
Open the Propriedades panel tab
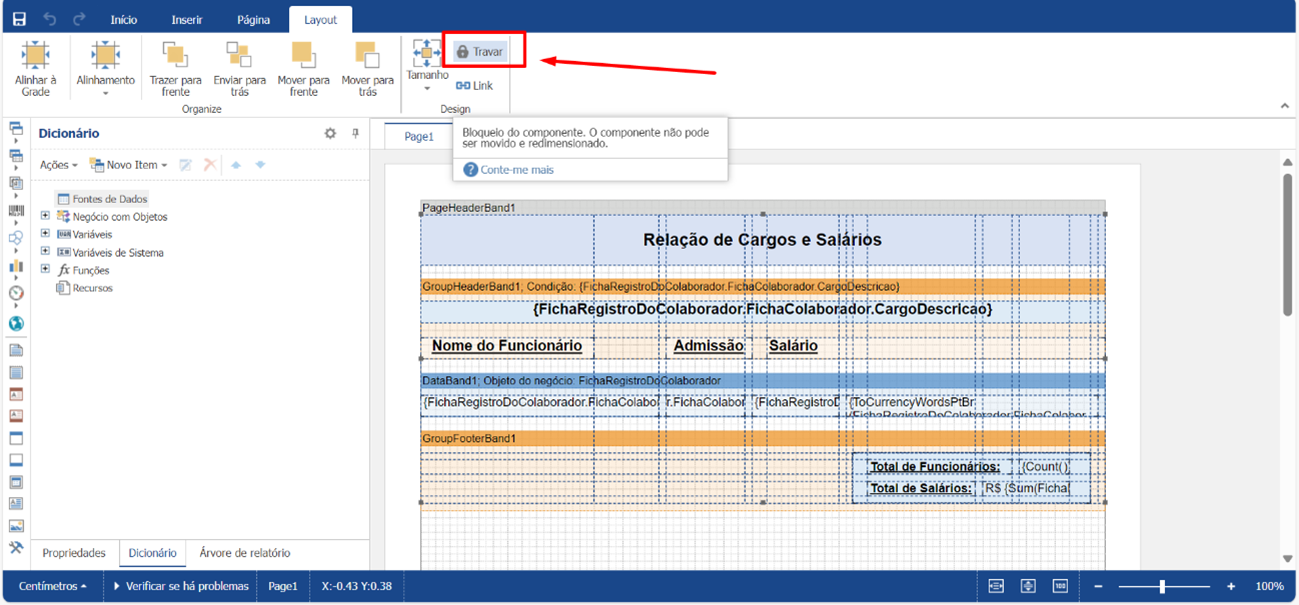[75, 553]
